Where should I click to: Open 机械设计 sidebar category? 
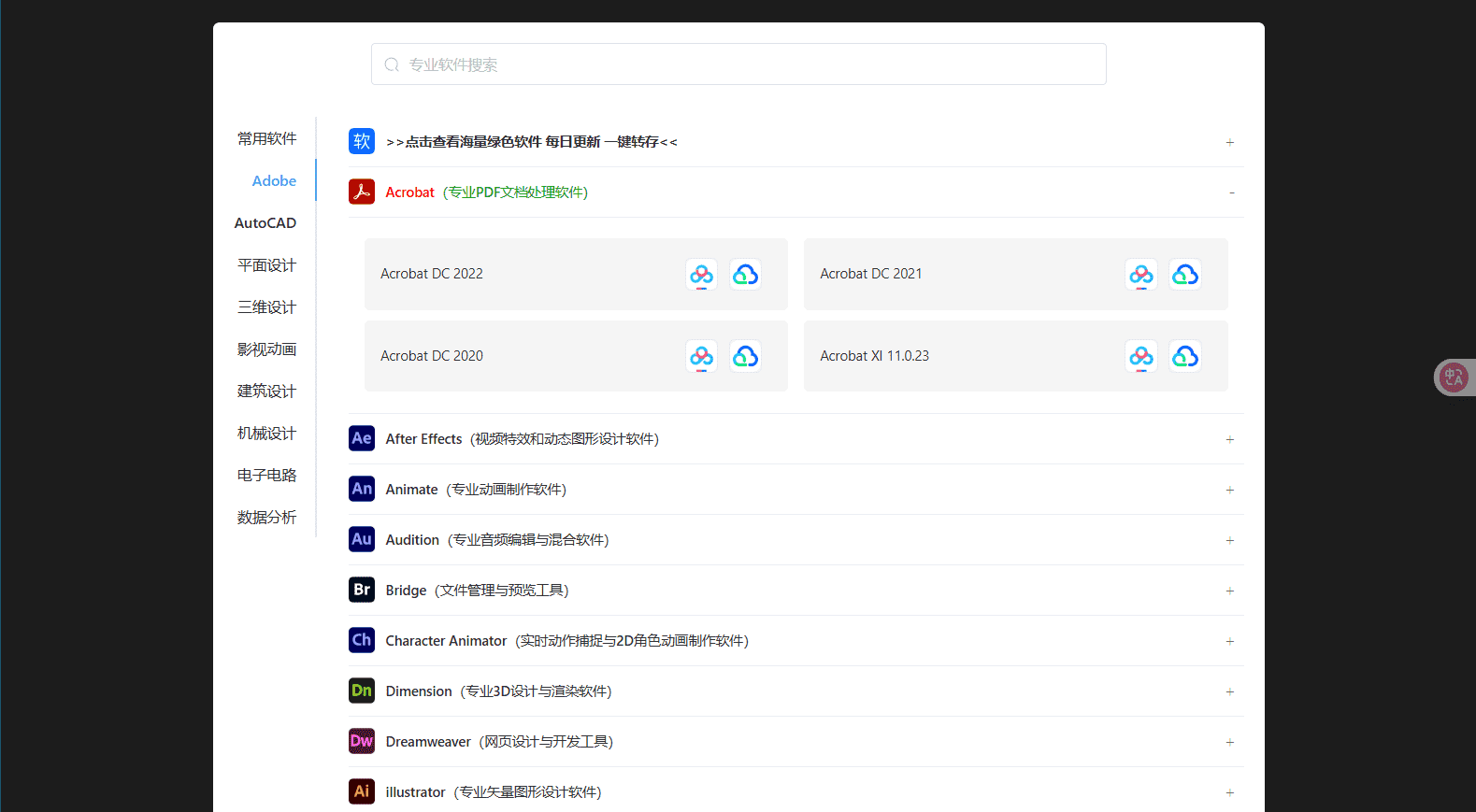tap(266, 433)
